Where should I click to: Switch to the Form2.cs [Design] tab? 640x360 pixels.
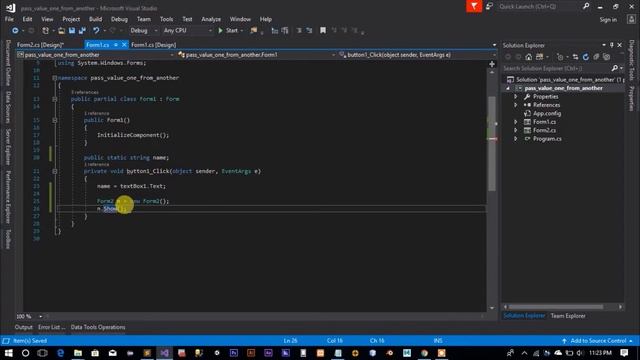40,45
